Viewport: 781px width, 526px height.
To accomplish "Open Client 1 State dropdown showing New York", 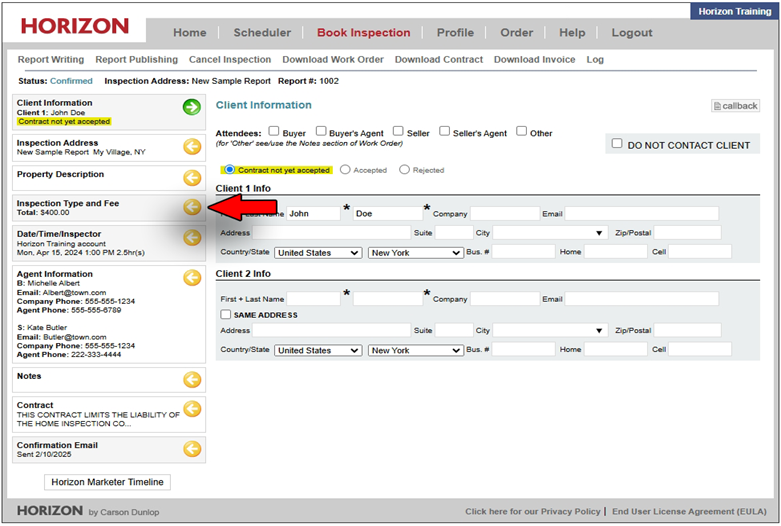I will (x=415, y=253).
